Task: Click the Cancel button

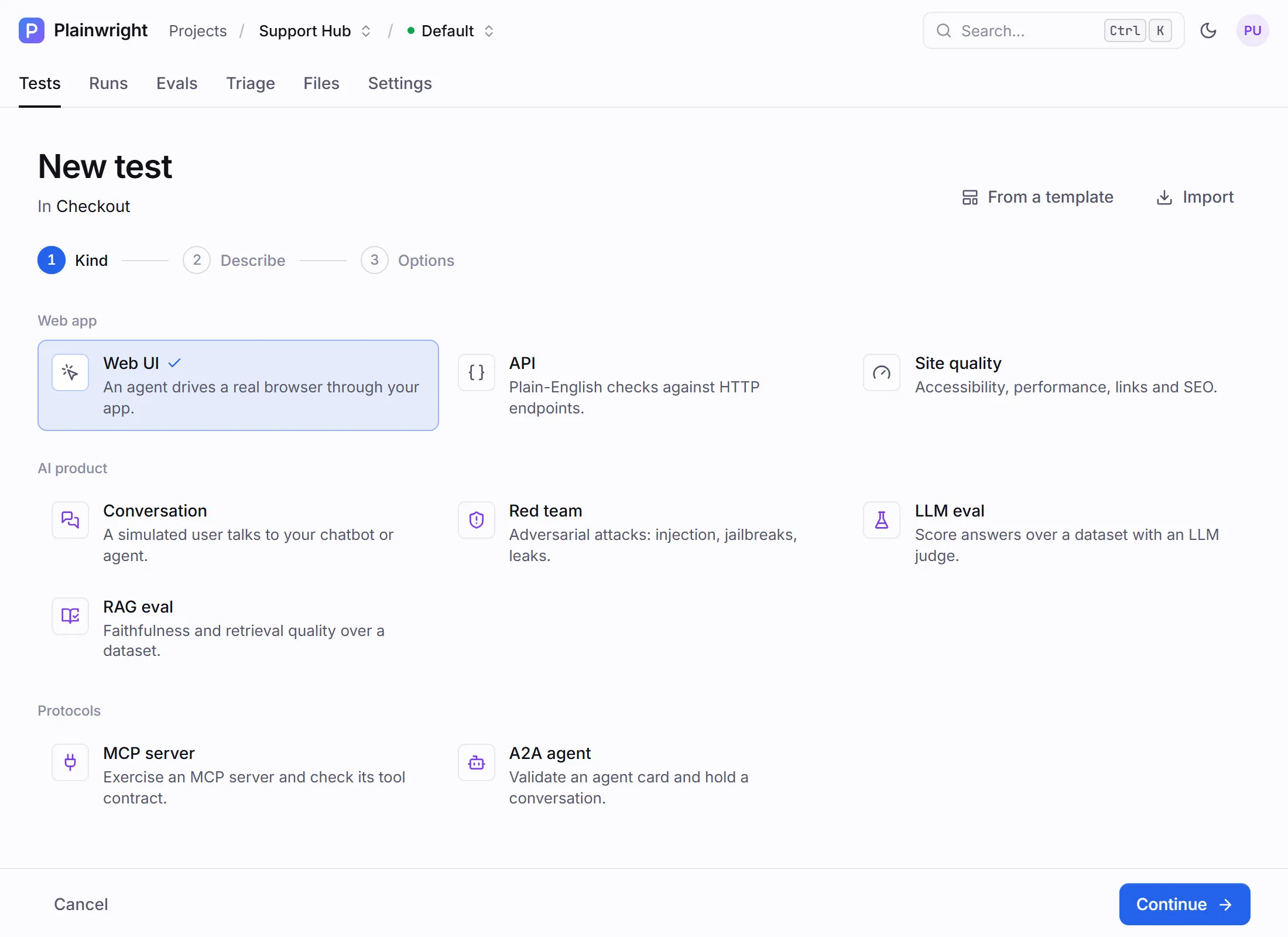Action: 81,904
